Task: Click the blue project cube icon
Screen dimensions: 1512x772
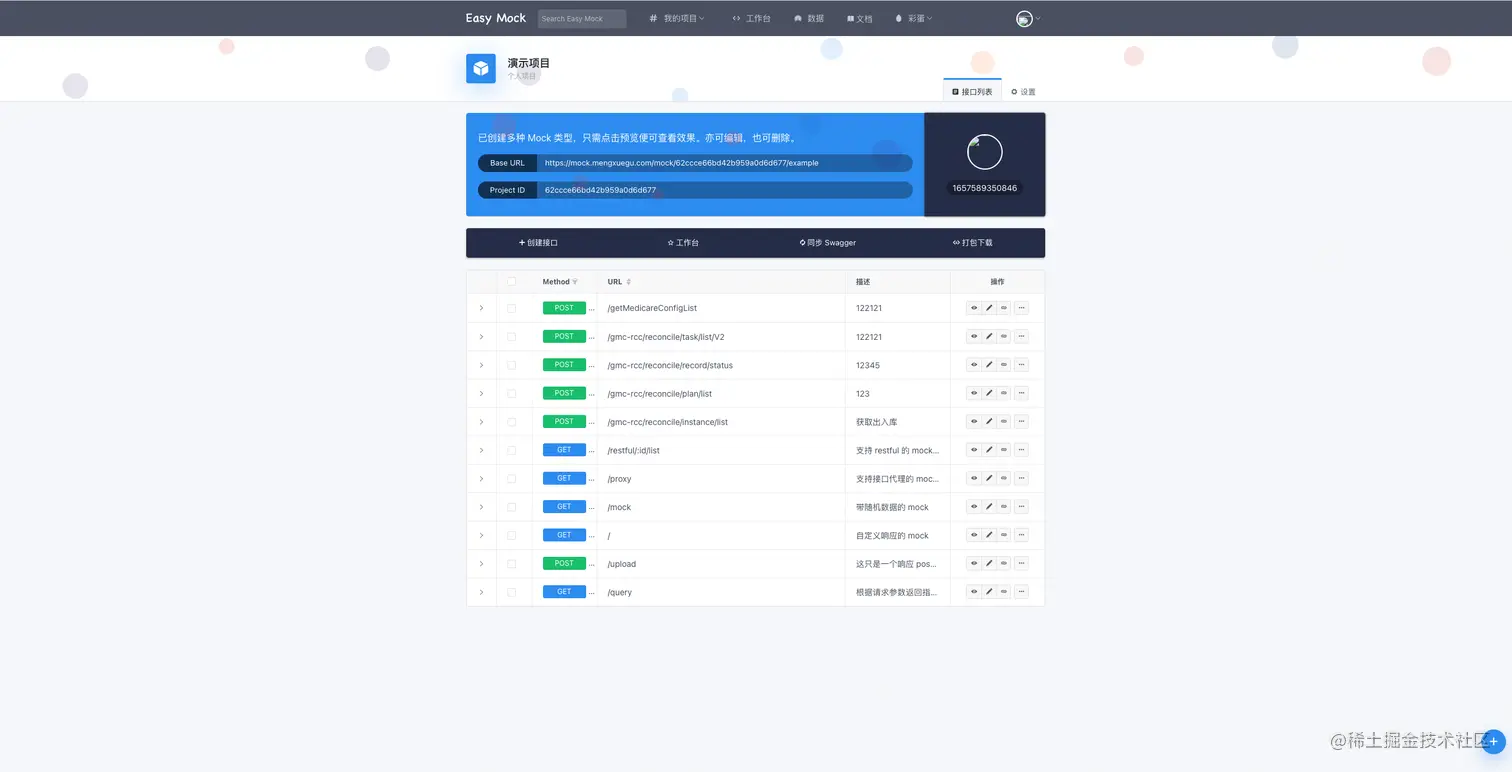Action: 481,68
